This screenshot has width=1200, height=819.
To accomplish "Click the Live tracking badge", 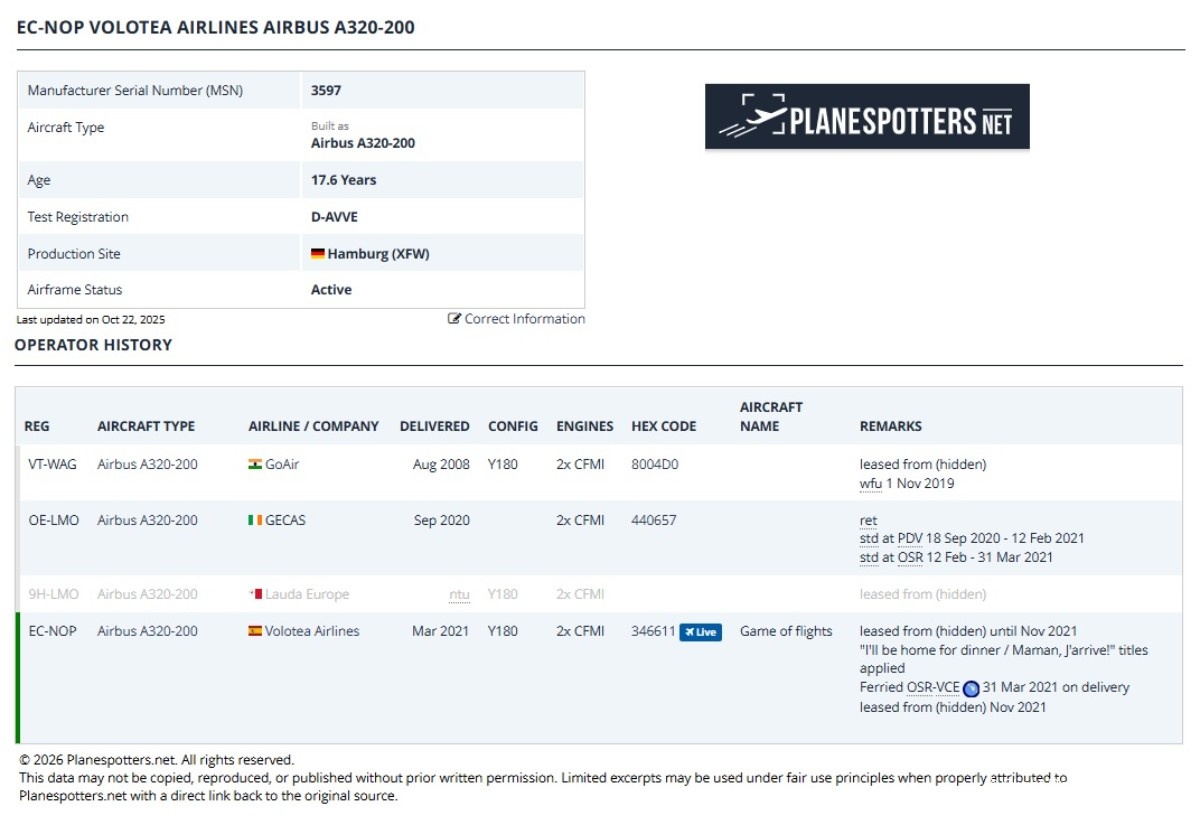I will [x=700, y=632].
